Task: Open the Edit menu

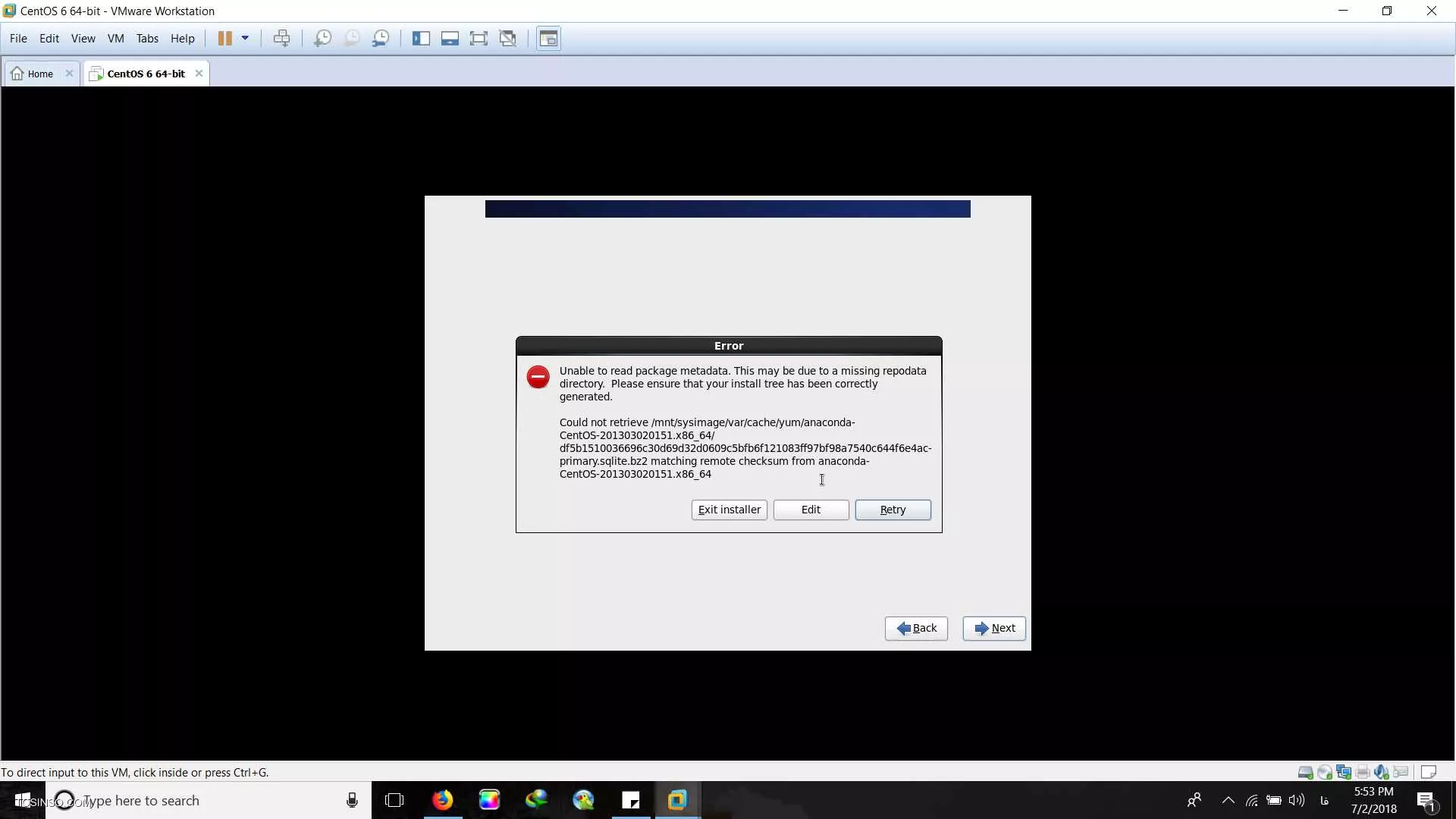Action: (x=49, y=38)
